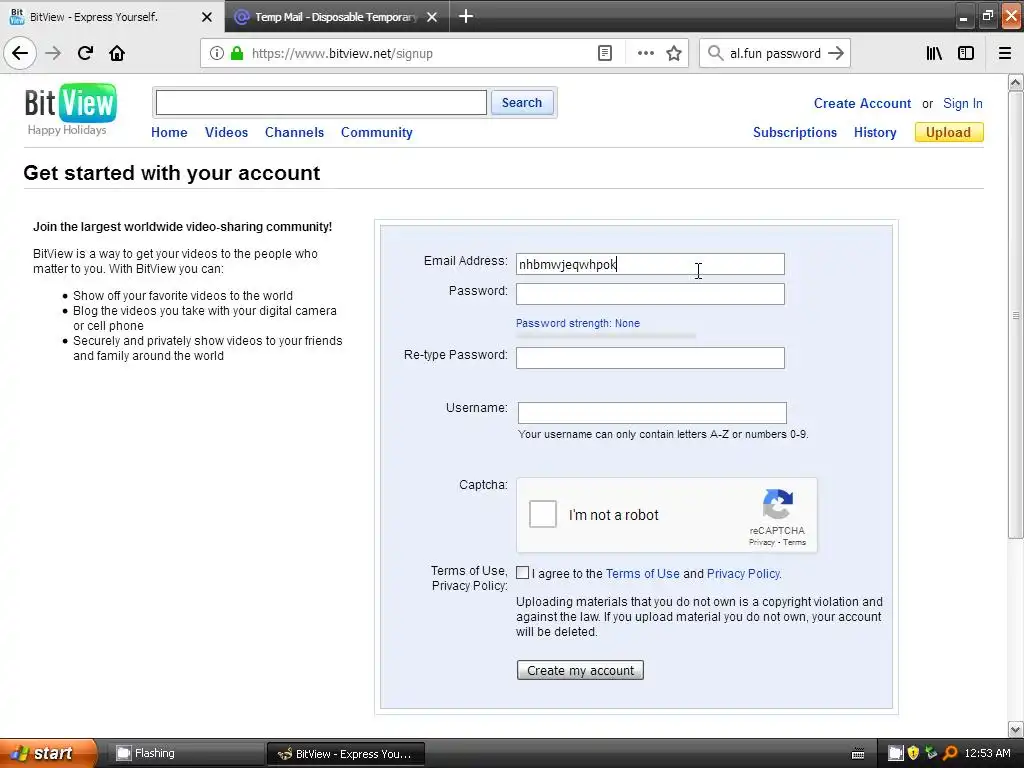Image resolution: width=1024 pixels, height=768 pixels.
Task: Open the Terms of Use link
Action: click(643, 573)
